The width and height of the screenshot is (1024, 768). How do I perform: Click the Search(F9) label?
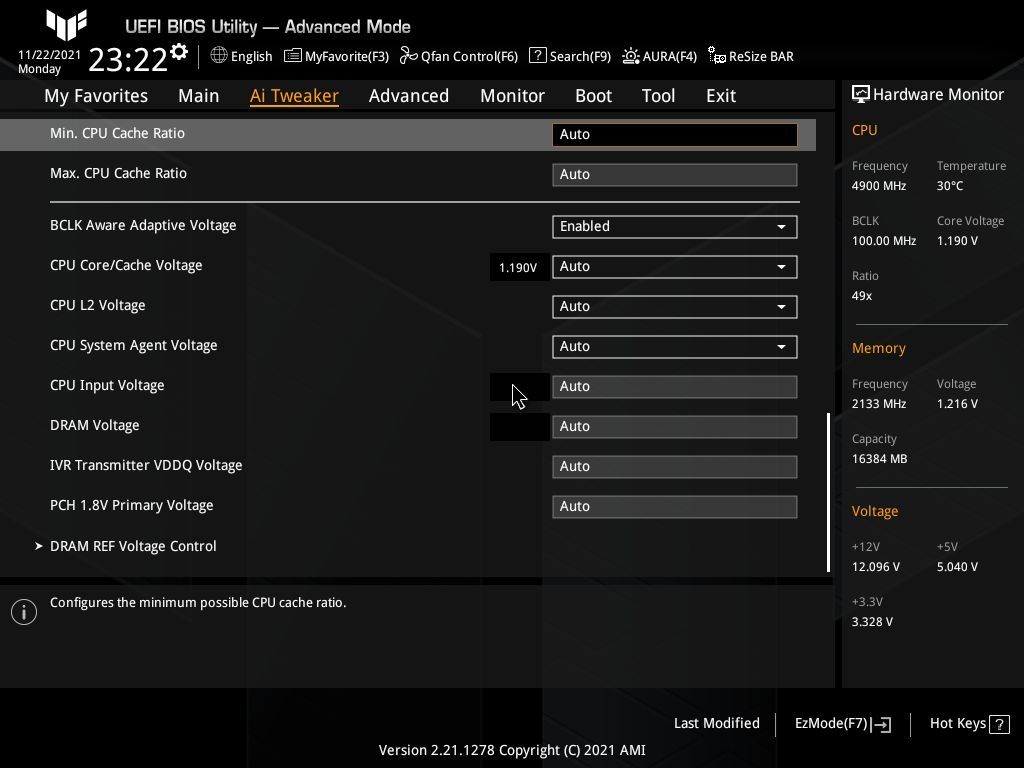(580, 57)
